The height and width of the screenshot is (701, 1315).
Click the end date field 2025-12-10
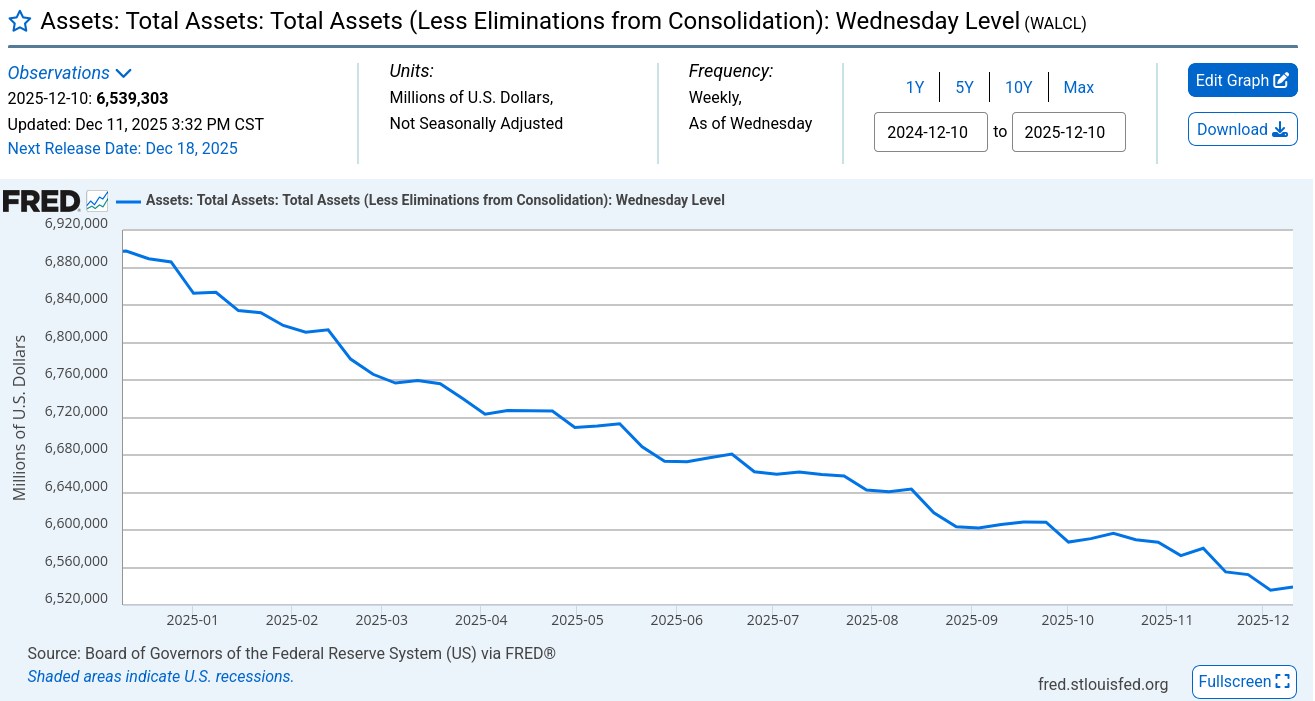coord(1068,132)
